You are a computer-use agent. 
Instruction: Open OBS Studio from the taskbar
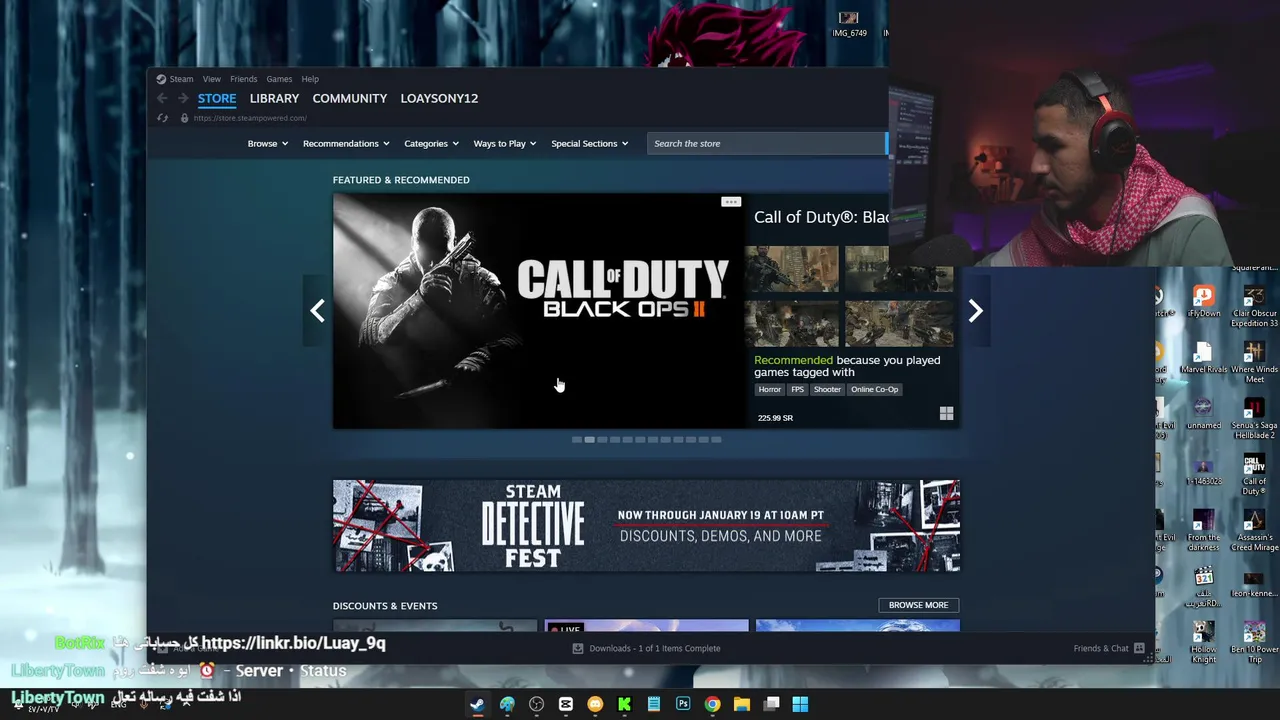[x=537, y=704]
